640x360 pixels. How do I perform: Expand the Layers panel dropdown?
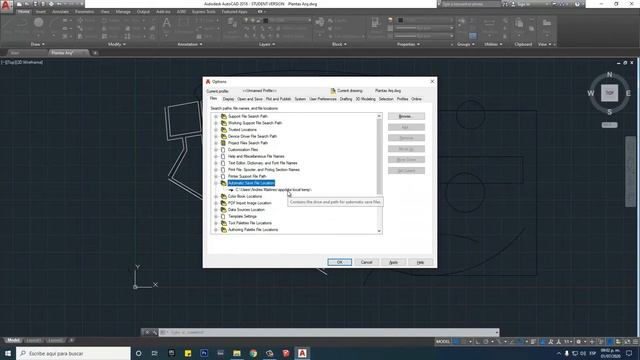[x=267, y=44]
